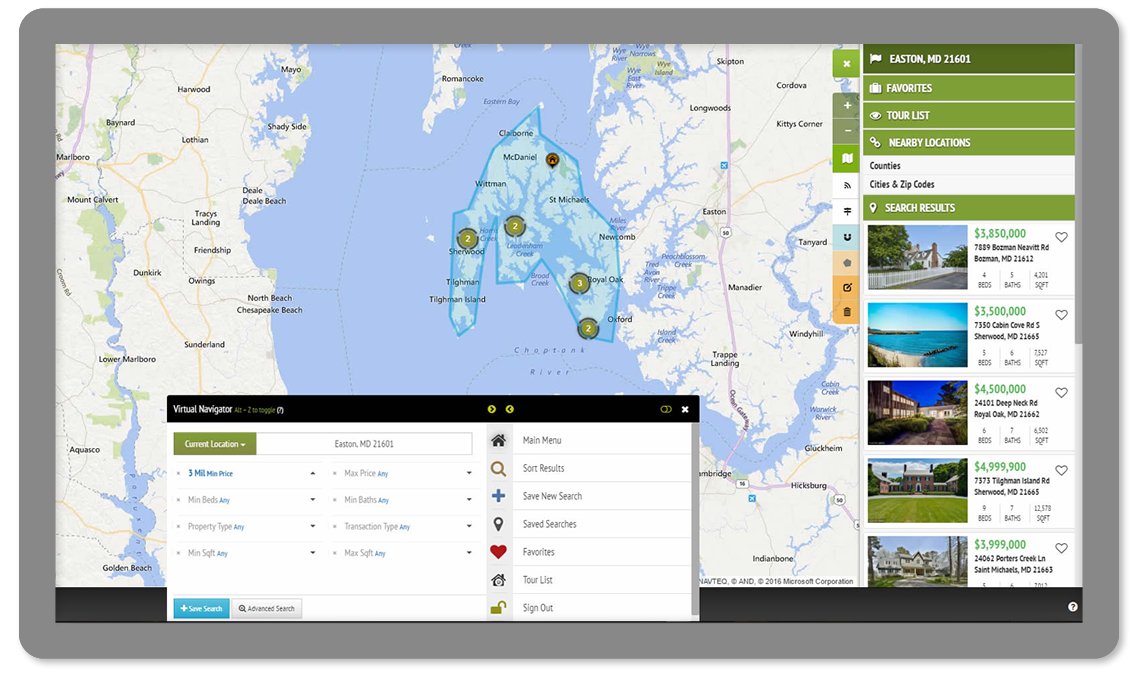Open the 7373 Tilghman Island Rd photo
This screenshot has width=1138, height=675.
(x=917, y=490)
